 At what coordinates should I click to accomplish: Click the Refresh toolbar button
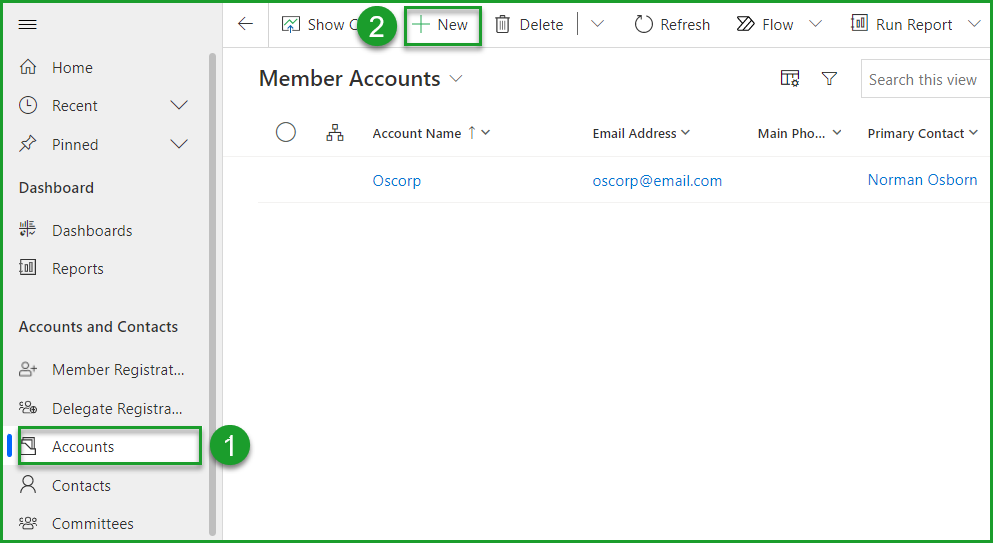point(672,24)
